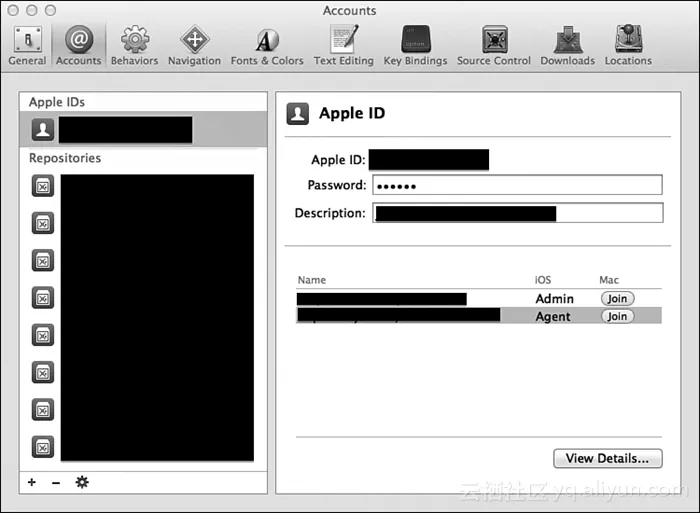Select the Admin team row
Viewport: 700px width, 513px height.
pyautogui.click(x=479, y=298)
